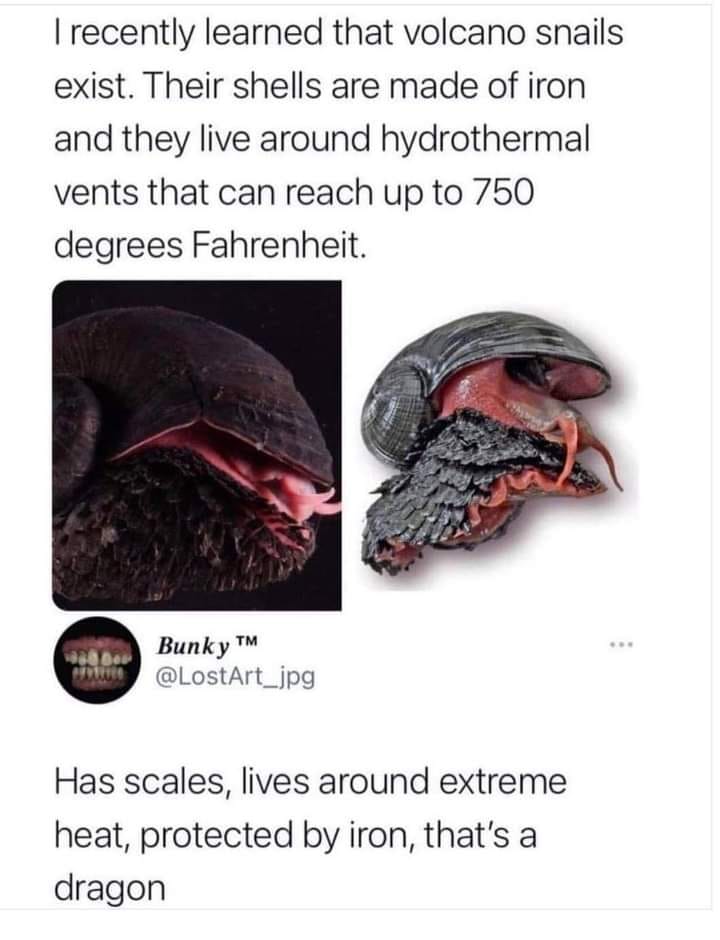Click the word 'dragon' at the bottom
This screenshot has height=940, width=720.
(x=110, y=888)
